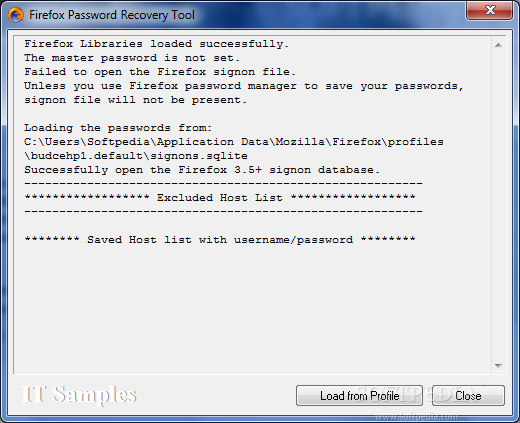Click the Firefox icon in the title bar

16,15
